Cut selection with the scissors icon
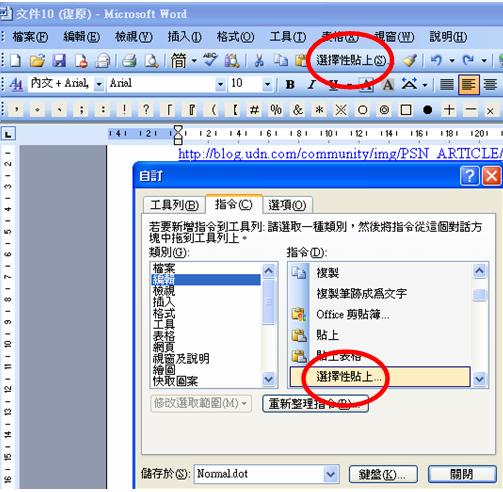This screenshot has height=492, width=503. tap(259, 60)
